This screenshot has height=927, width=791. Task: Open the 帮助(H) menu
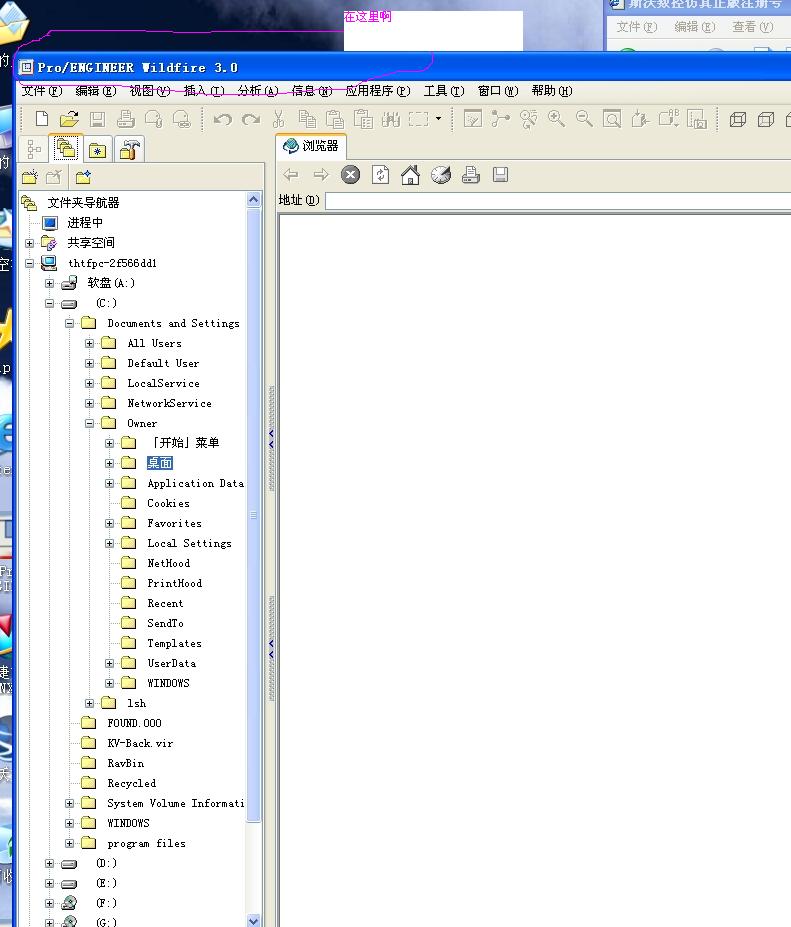point(552,91)
